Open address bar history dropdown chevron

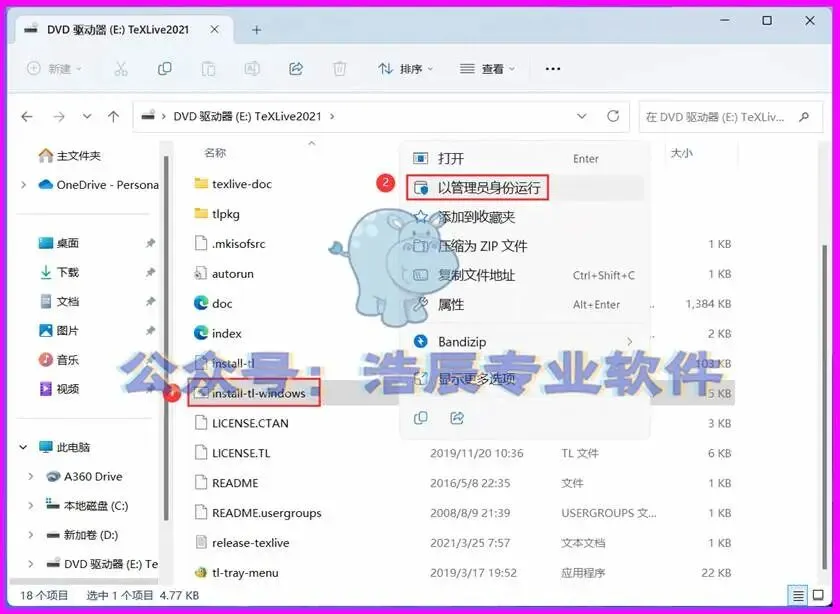(x=582, y=116)
